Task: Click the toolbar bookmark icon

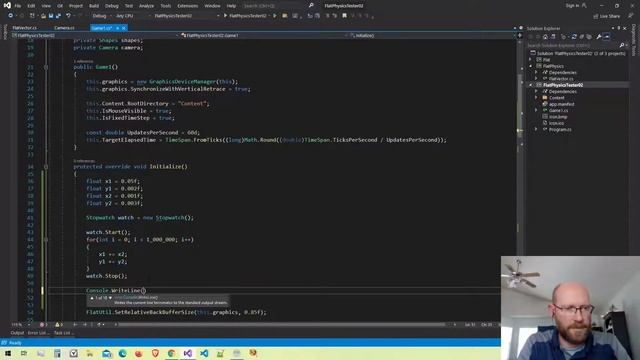Action: [344, 16]
